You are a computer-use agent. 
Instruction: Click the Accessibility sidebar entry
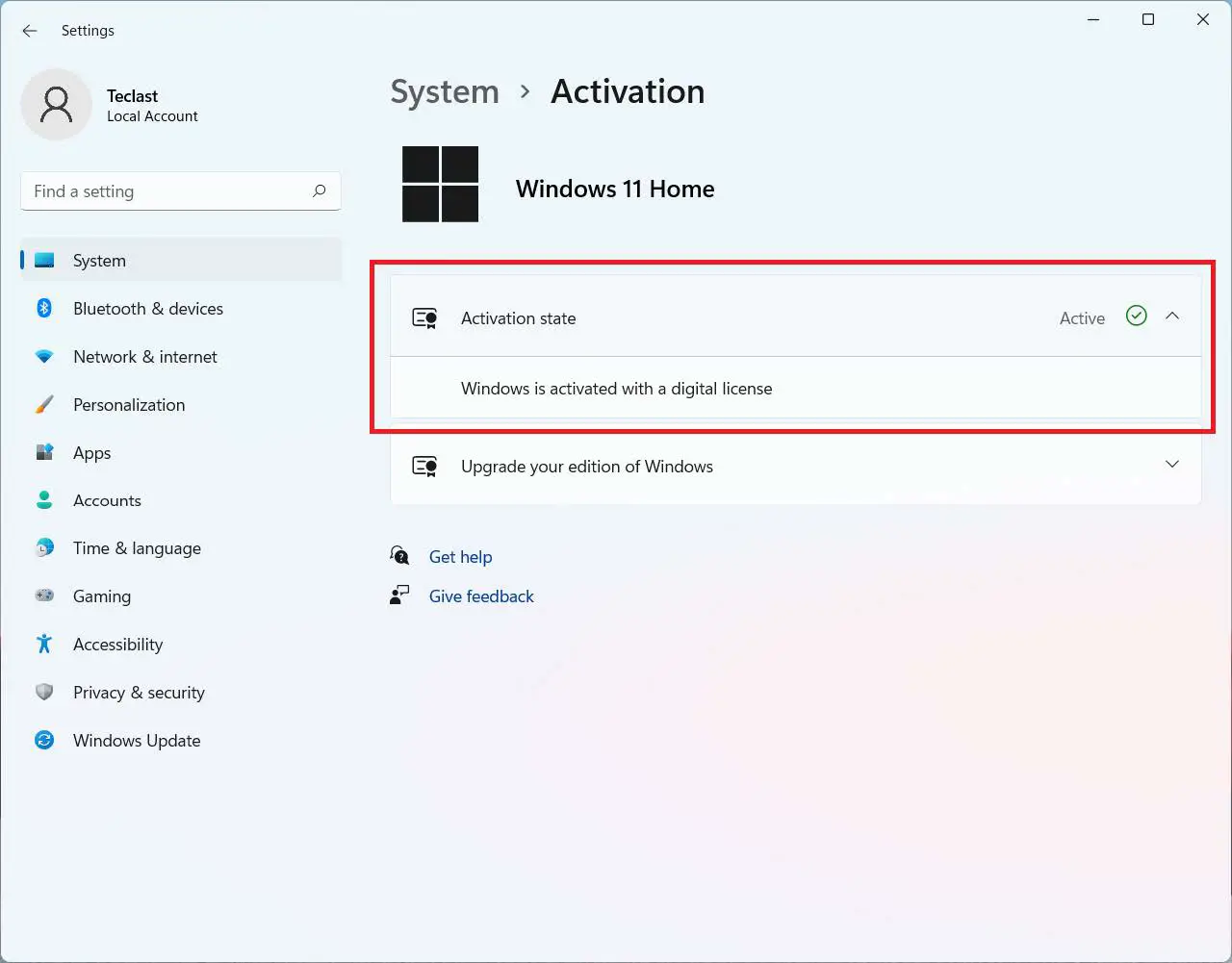click(117, 645)
